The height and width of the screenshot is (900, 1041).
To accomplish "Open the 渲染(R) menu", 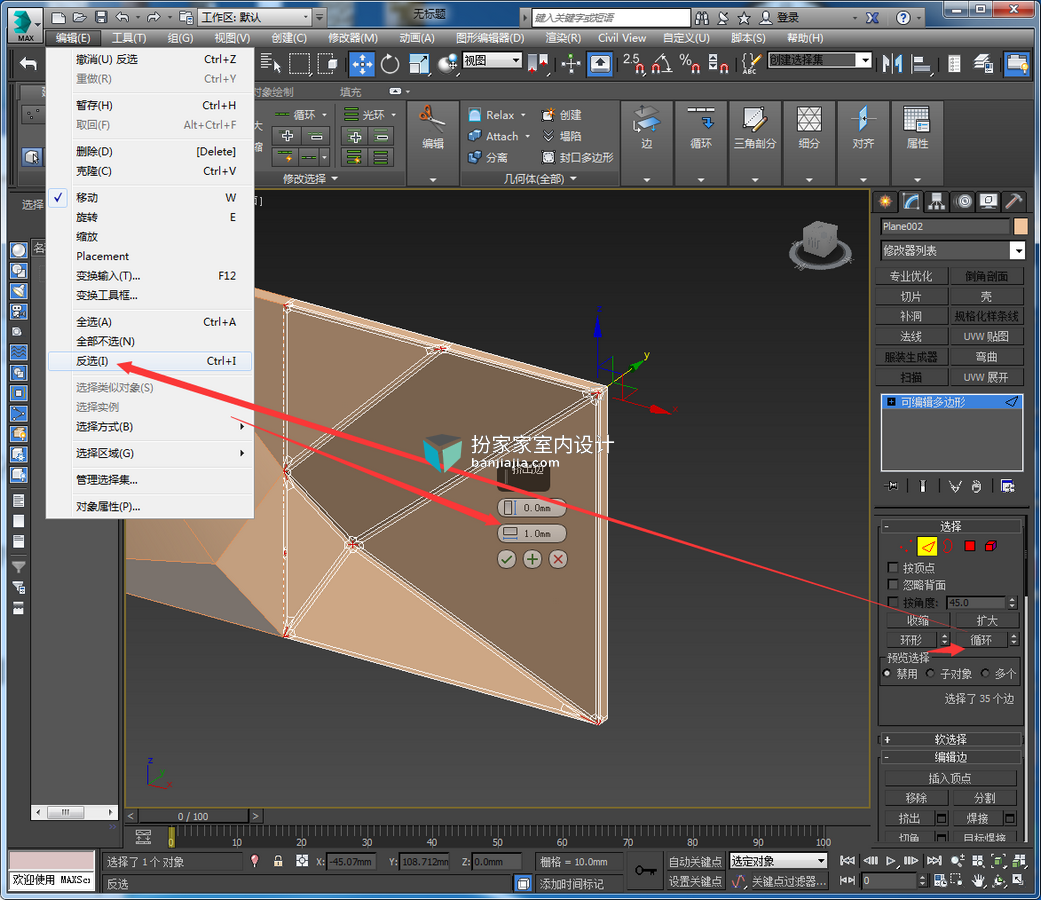I will [562, 38].
